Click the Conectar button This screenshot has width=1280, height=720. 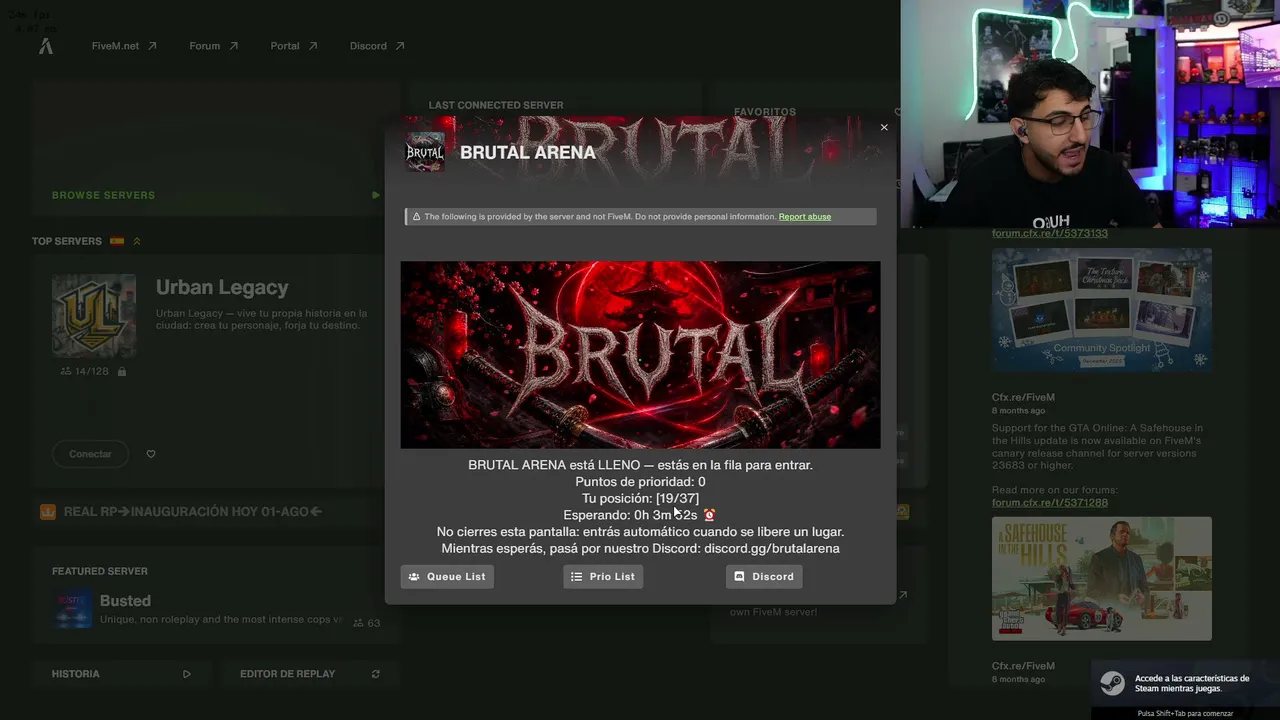click(x=90, y=454)
